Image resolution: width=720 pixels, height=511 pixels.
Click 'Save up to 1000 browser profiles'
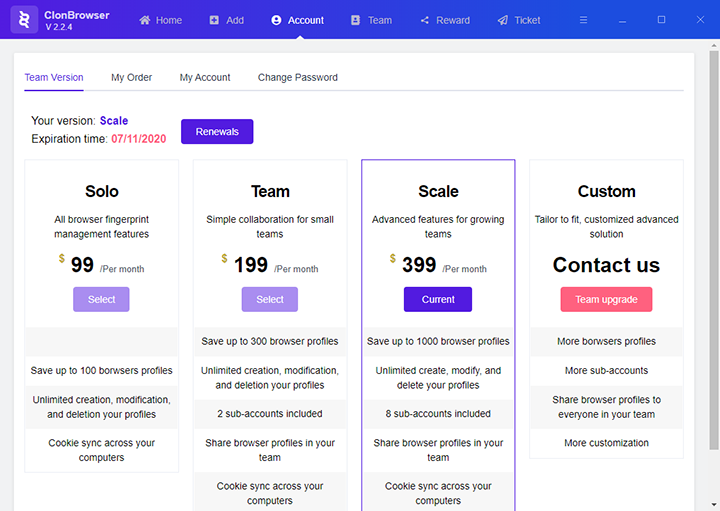click(x=438, y=341)
